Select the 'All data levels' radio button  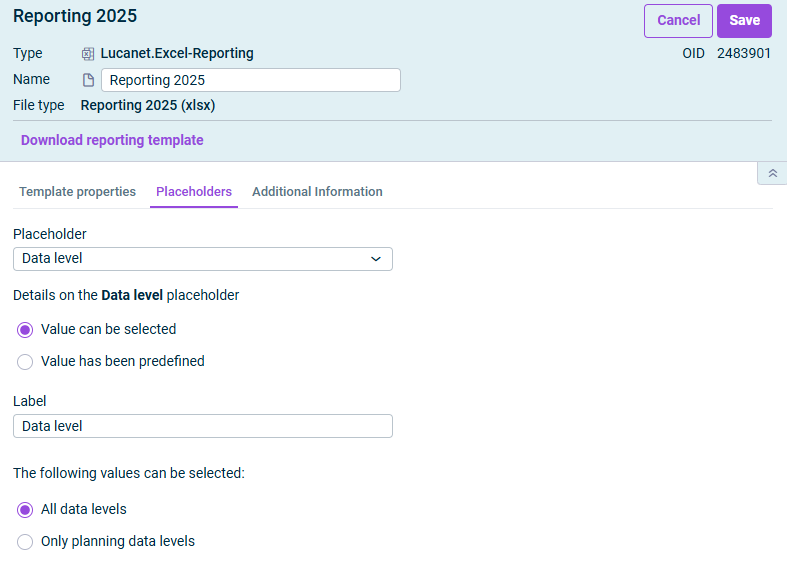(26, 510)
